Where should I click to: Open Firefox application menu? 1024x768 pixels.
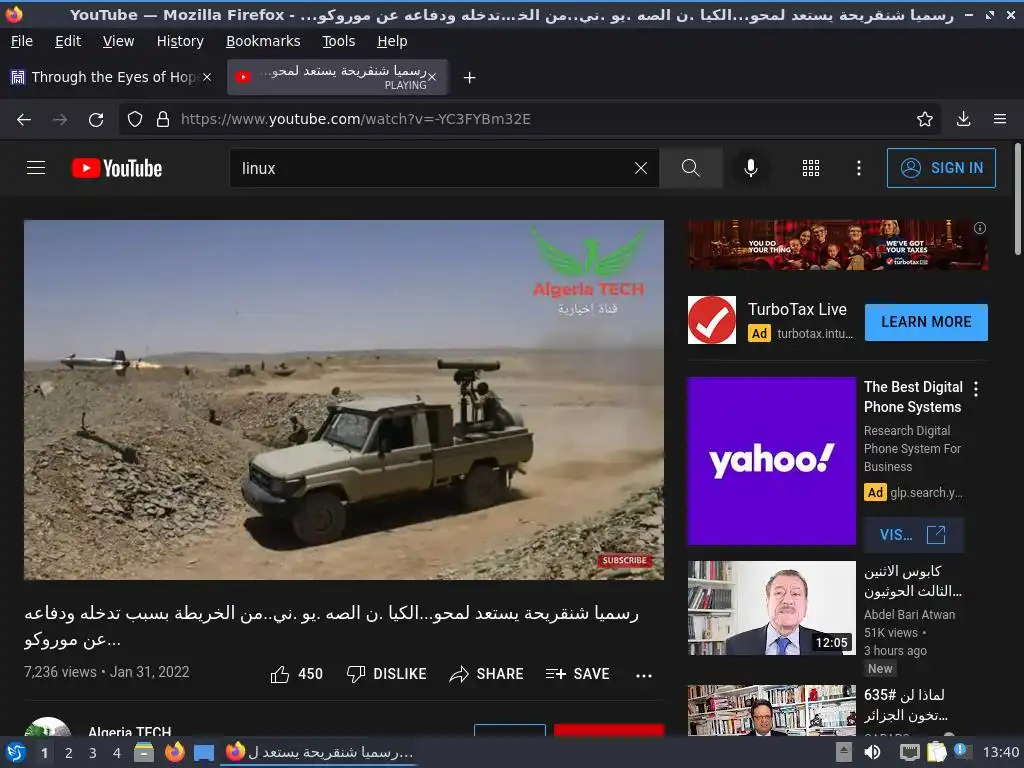[1000, 119]
